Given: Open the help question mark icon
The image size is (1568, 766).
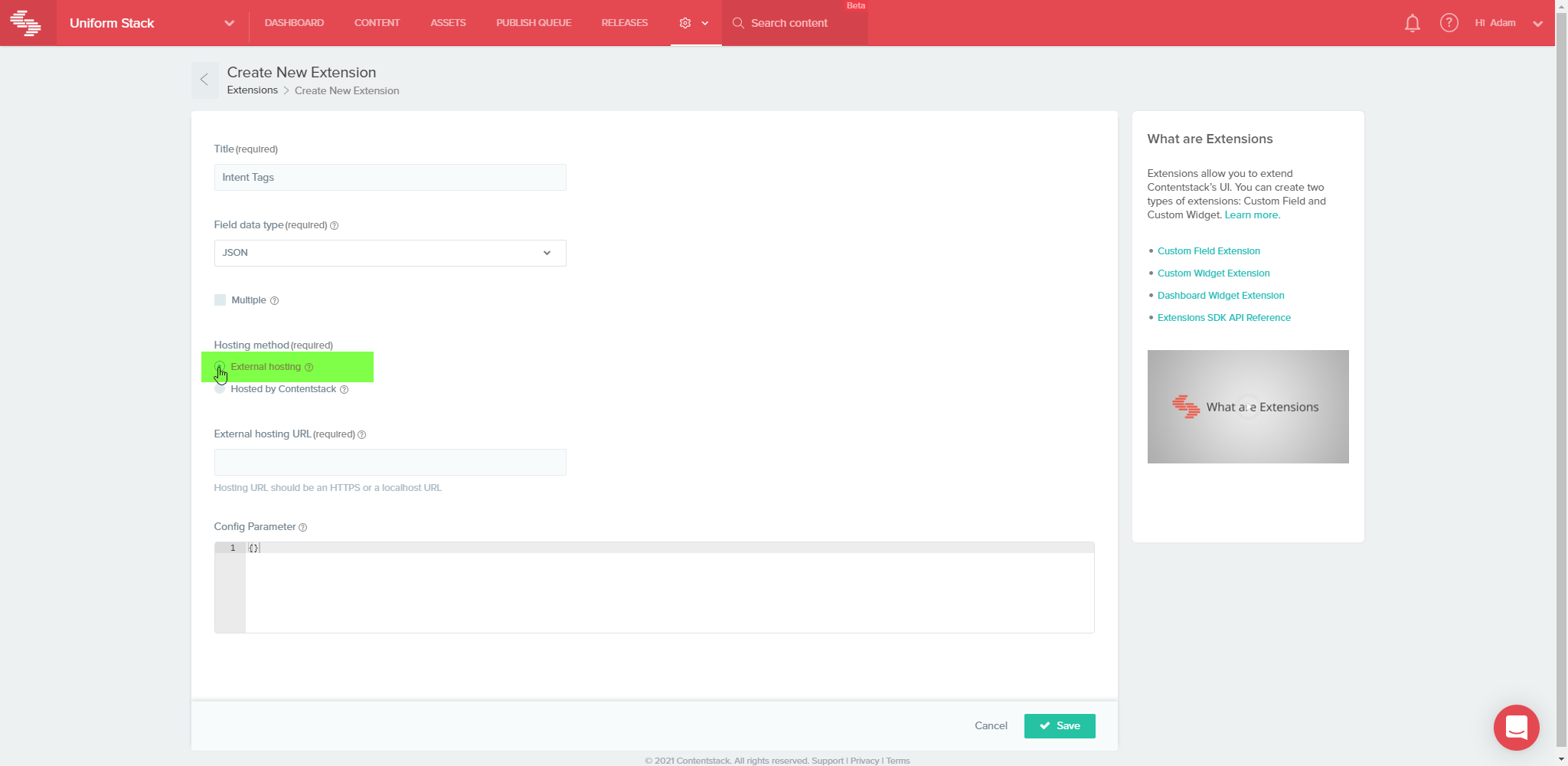Looking at the screenshot, I should point(1449,23).
